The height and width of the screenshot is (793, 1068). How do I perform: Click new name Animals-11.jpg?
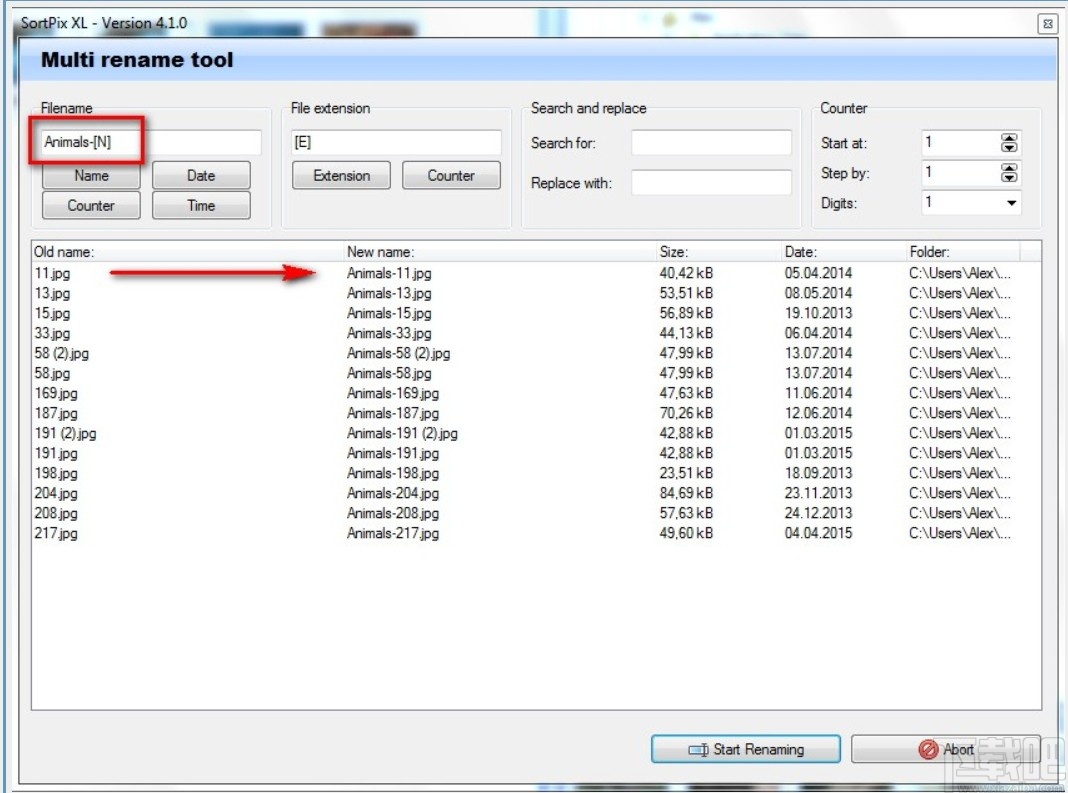pos(389,273)
